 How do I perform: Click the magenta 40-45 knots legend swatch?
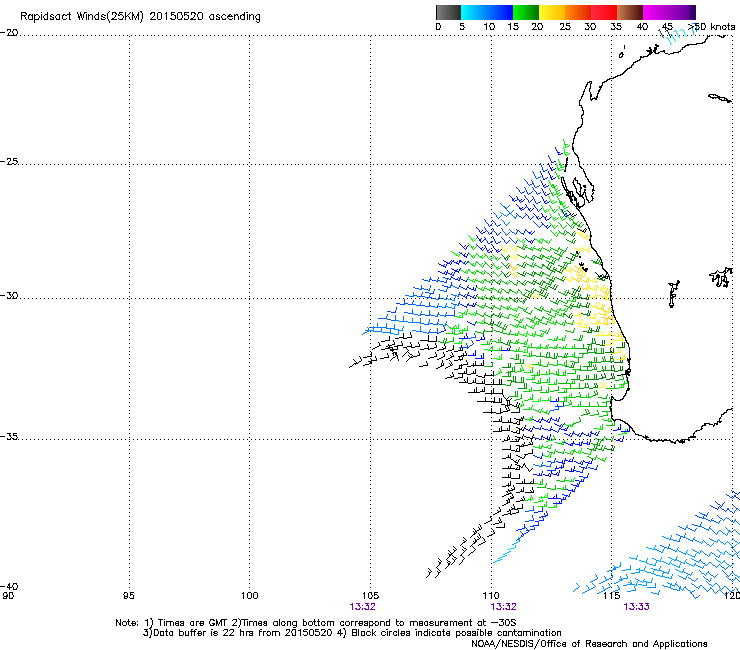656,12
